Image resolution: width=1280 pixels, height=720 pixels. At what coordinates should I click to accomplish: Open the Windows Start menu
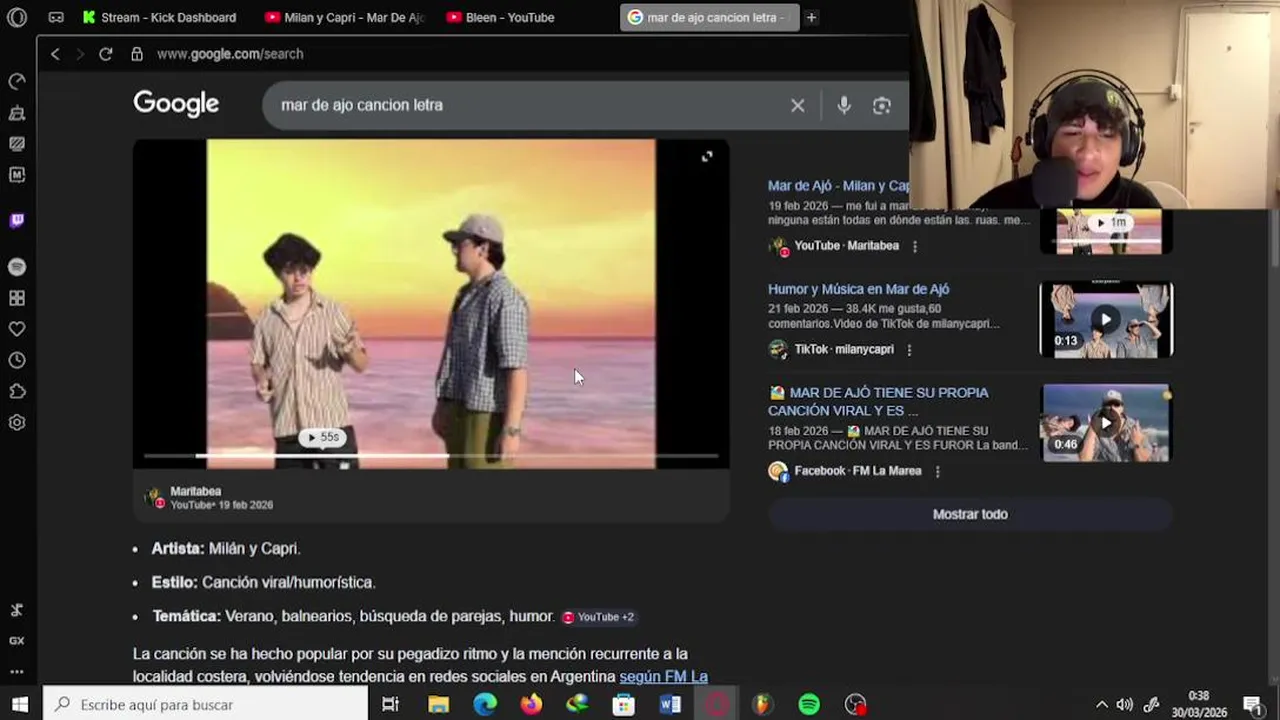pos(20,705)
